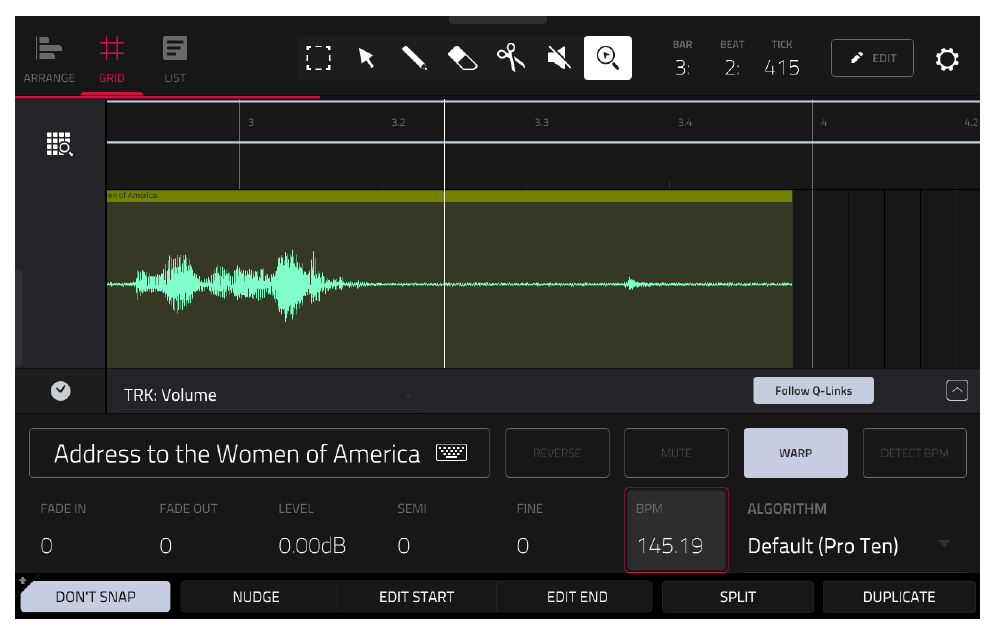Toggle the Follow Q-Links button
The width and height of the screenshot is (996, 636).
click(x=813, y=391)
